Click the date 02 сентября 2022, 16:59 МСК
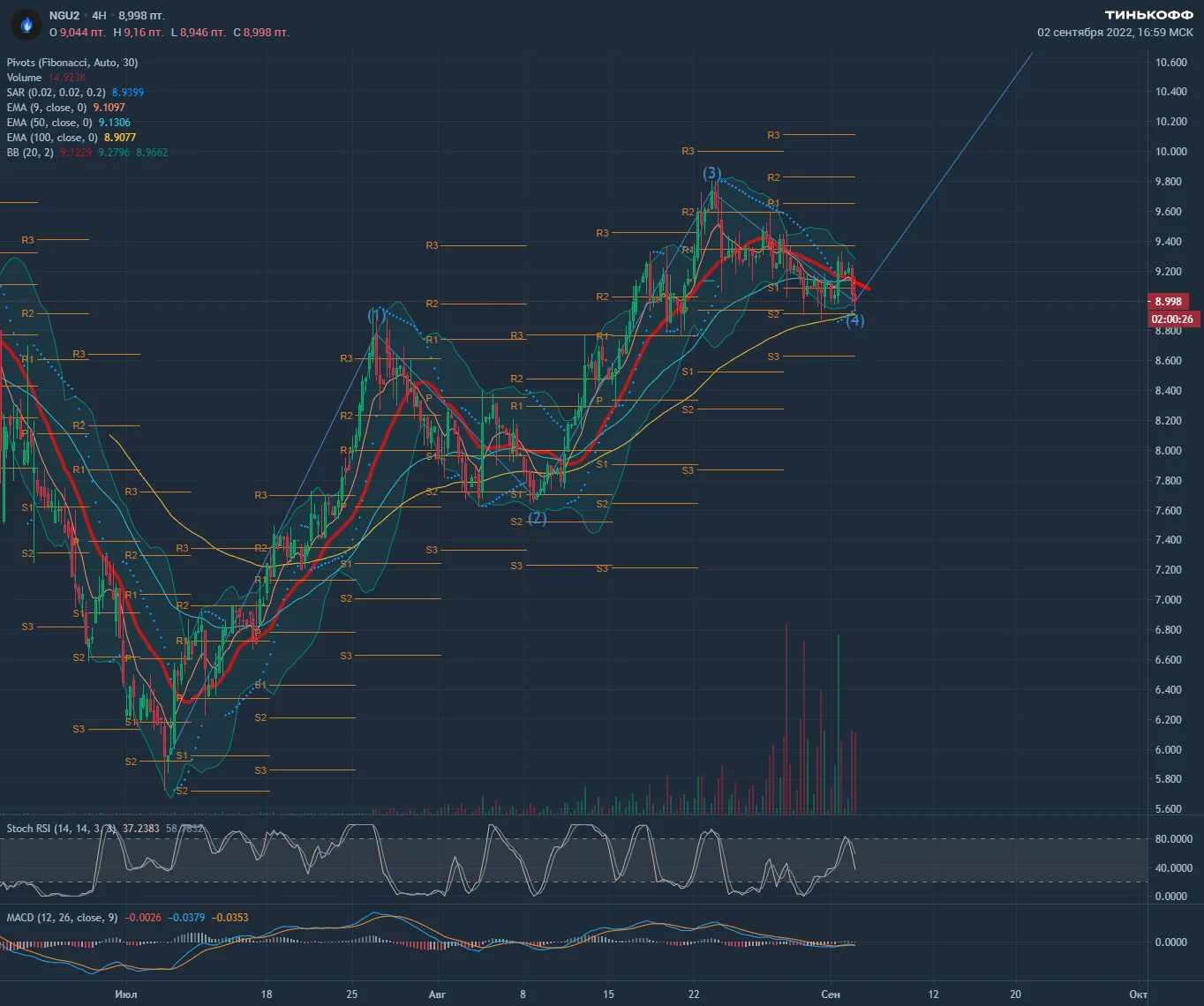 1115,33
